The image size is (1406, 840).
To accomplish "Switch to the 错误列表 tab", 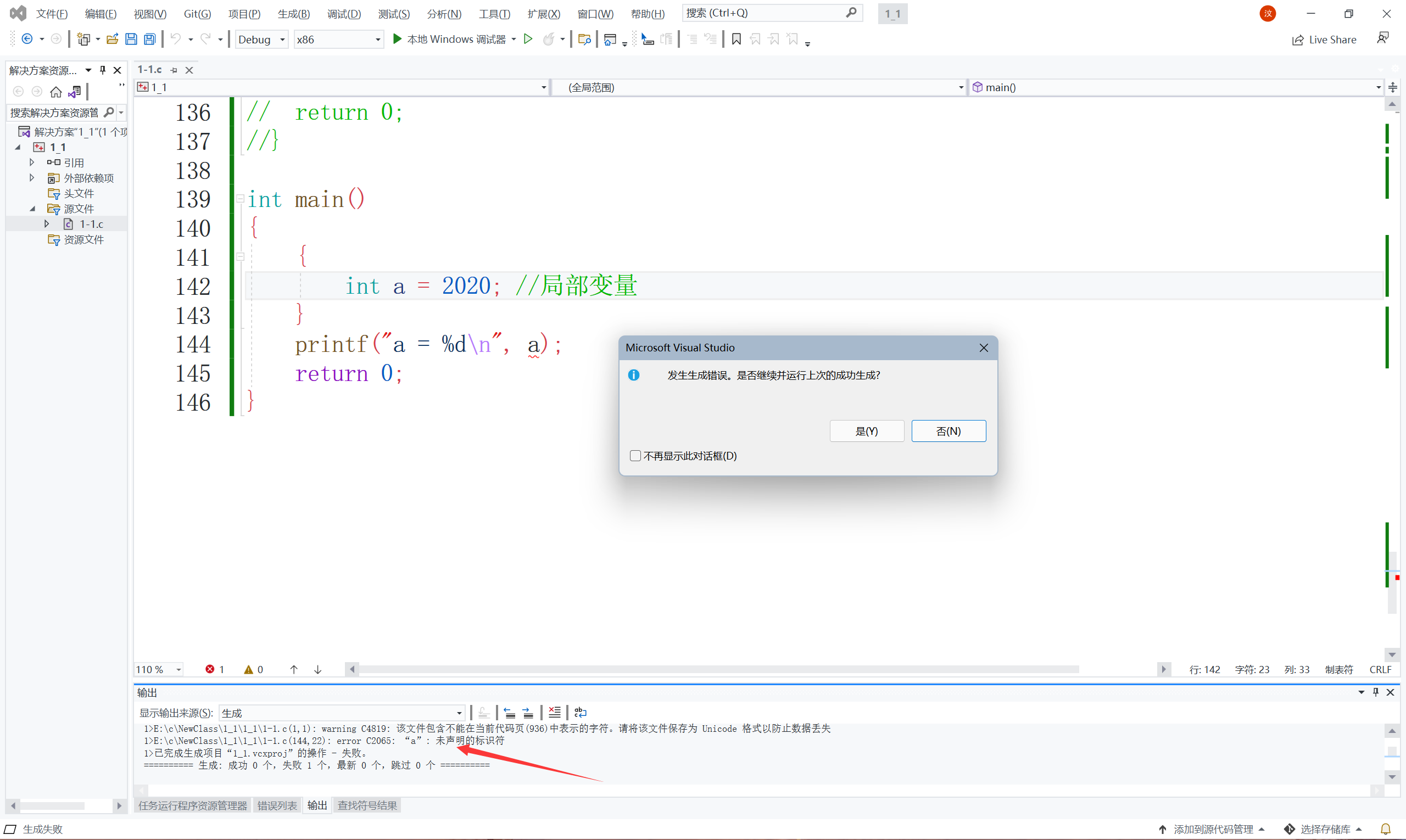I will coord(277,805).
